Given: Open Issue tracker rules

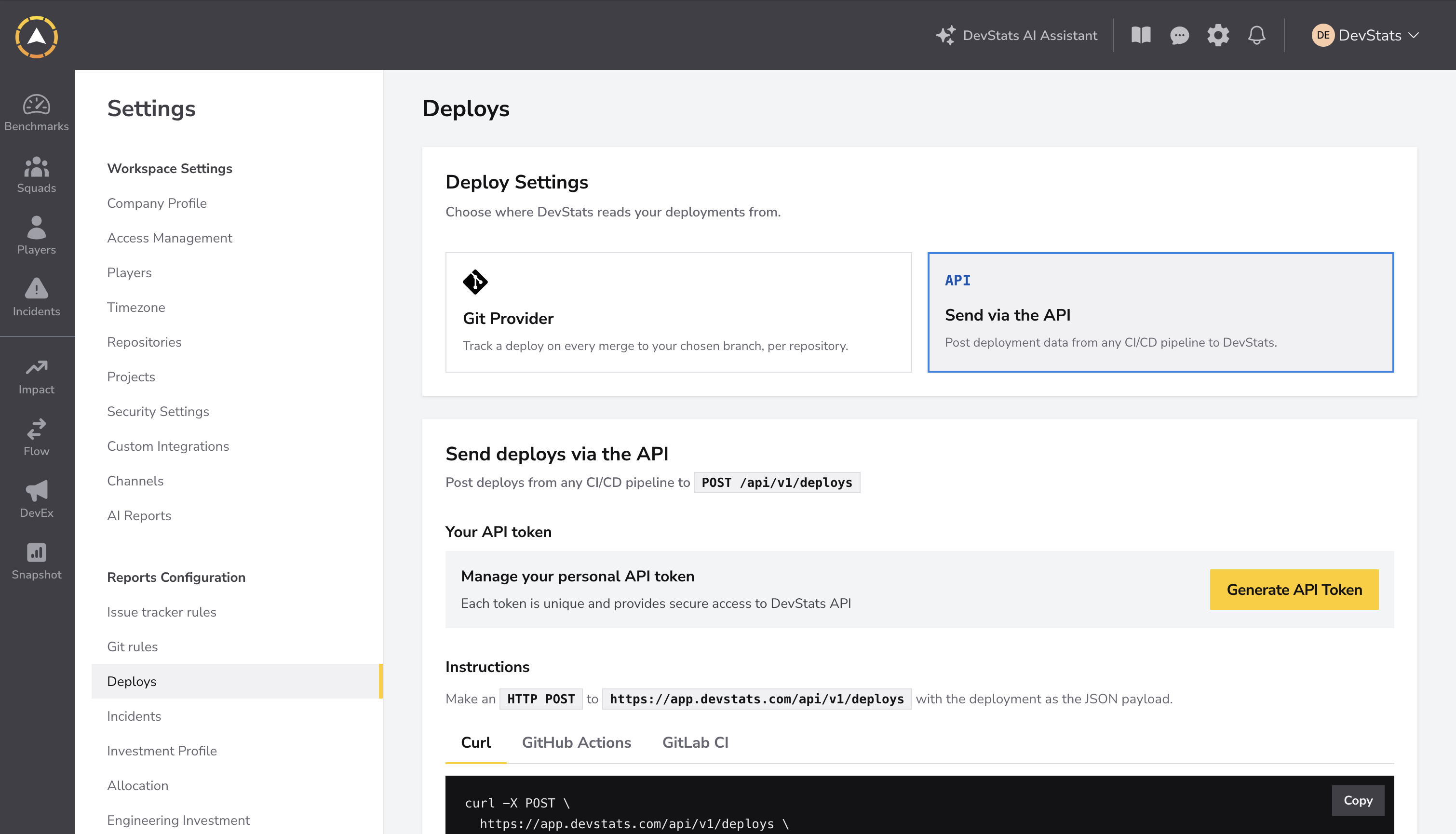Looking at the screenshot, I should point(162,612).
